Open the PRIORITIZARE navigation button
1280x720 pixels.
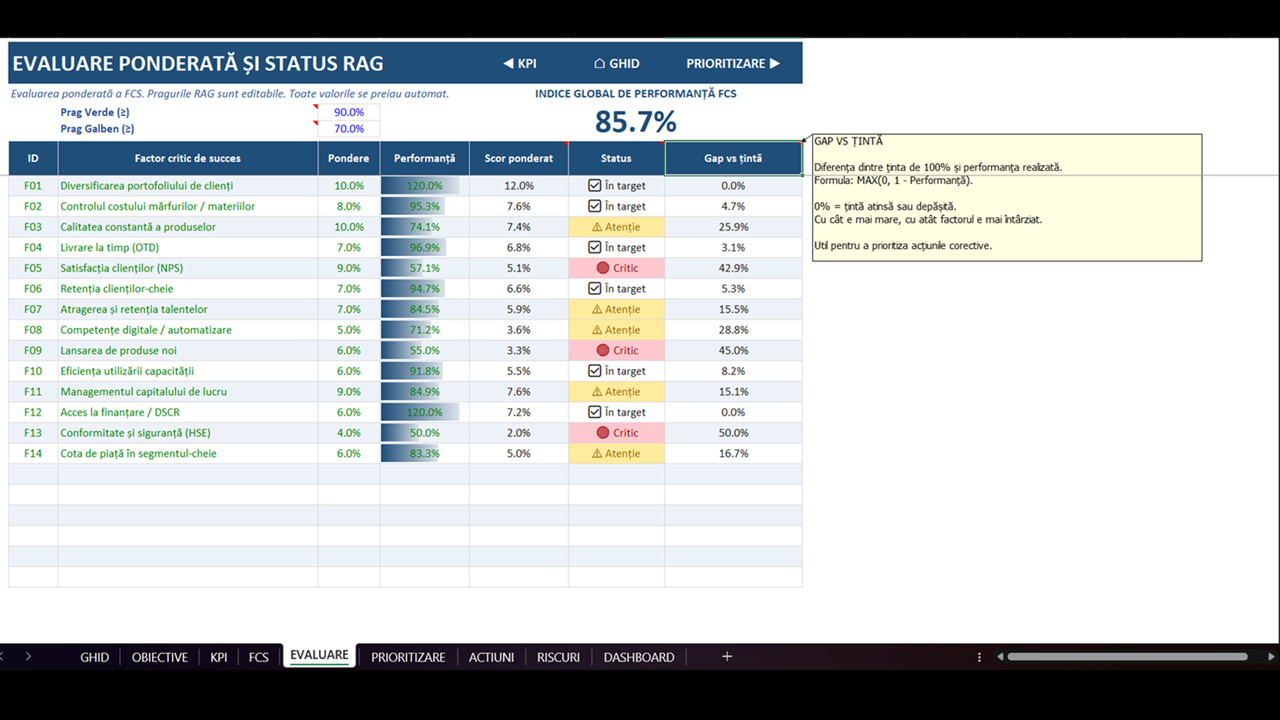[733, 63]
